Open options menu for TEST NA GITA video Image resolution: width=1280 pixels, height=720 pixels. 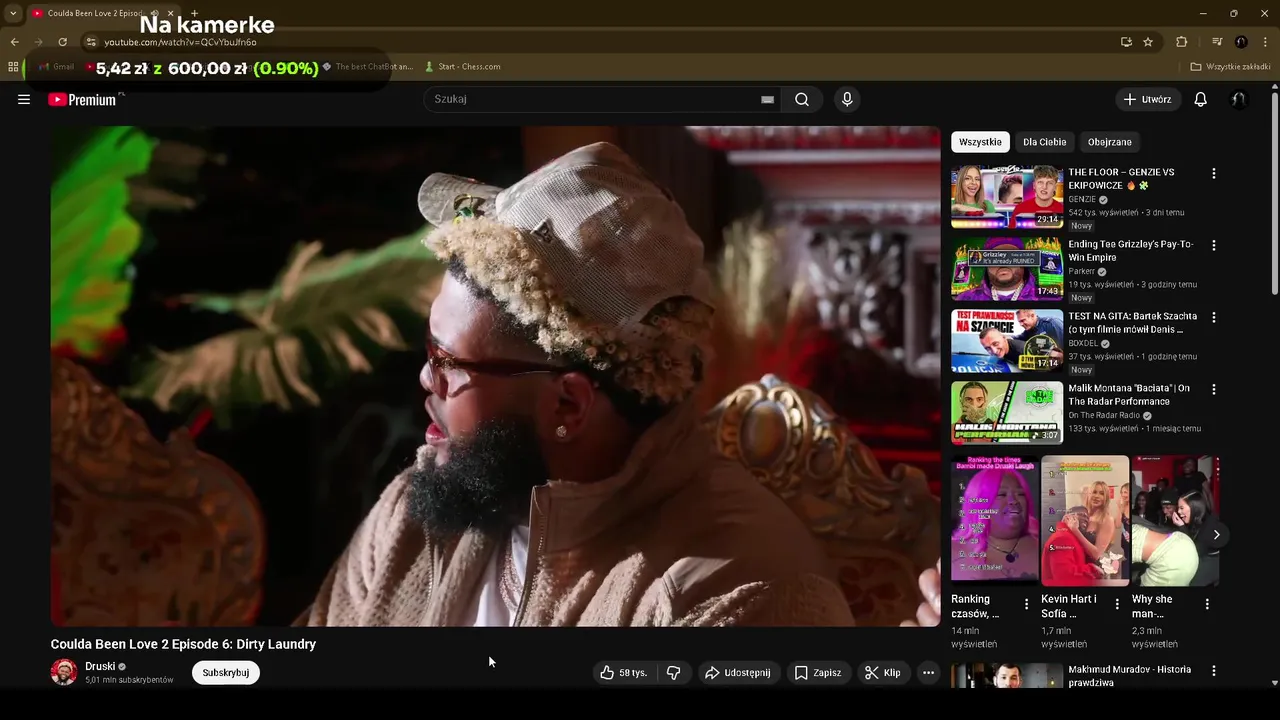(x=1214, y=317)
